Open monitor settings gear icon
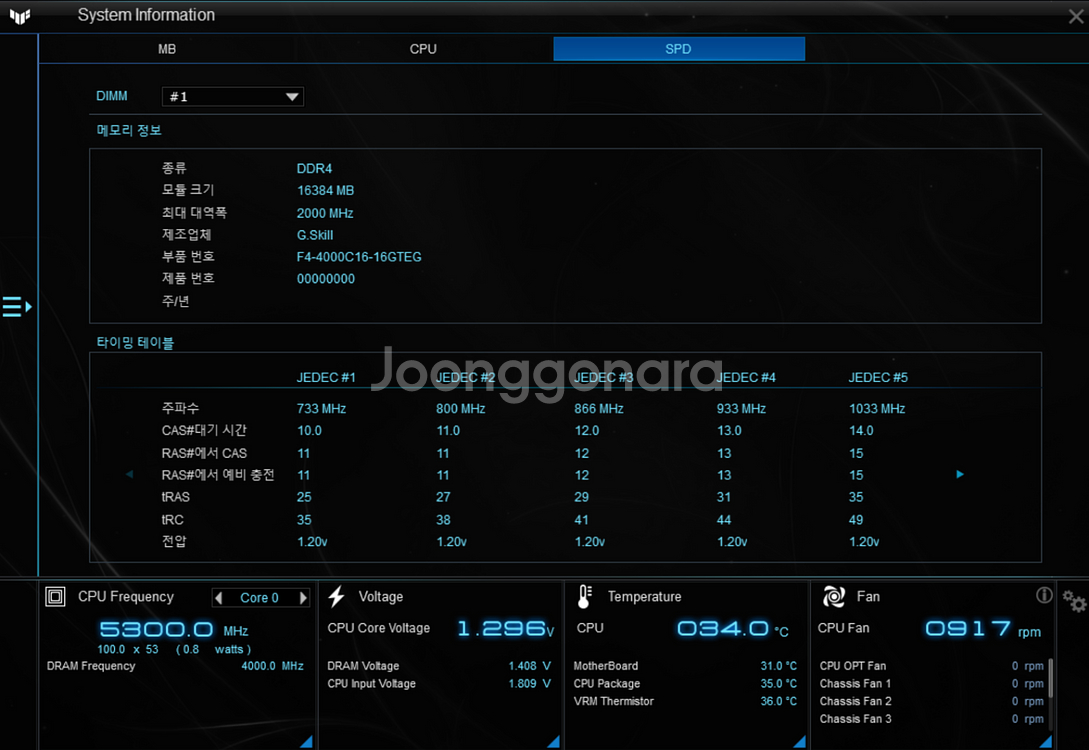 pyautogui.click(x=1074, y=601)
